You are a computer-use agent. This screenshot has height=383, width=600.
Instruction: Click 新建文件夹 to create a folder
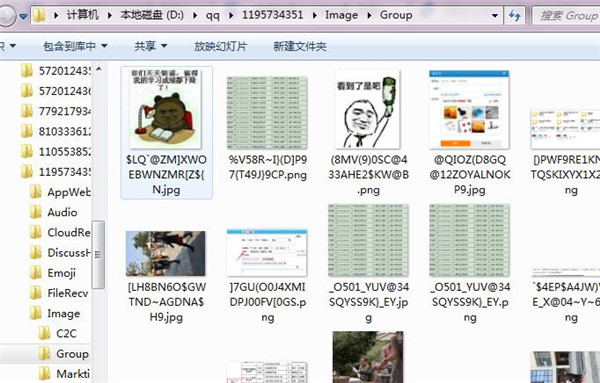(300, 46)
